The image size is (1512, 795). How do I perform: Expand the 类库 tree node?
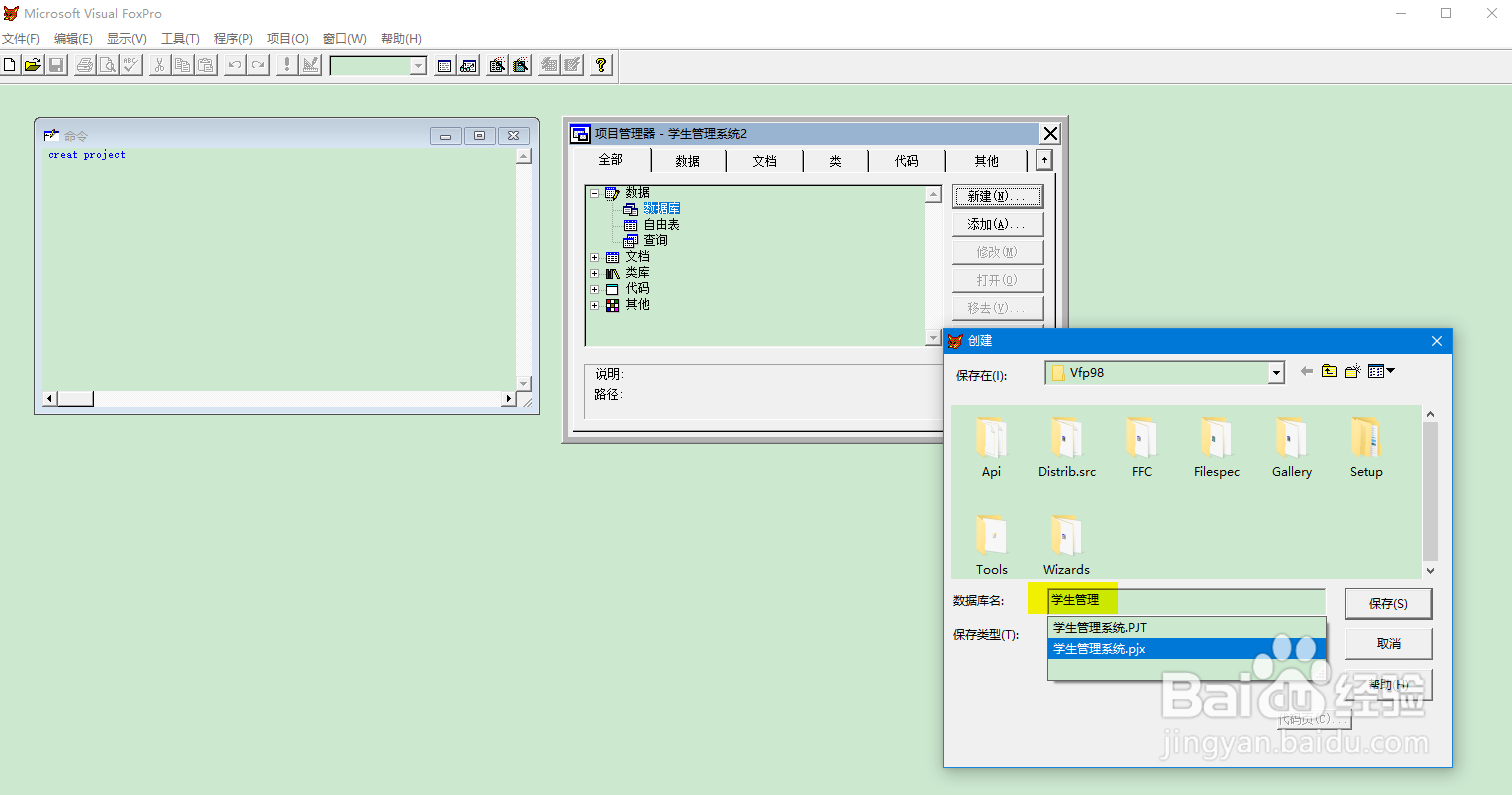[x=595, y=273]
